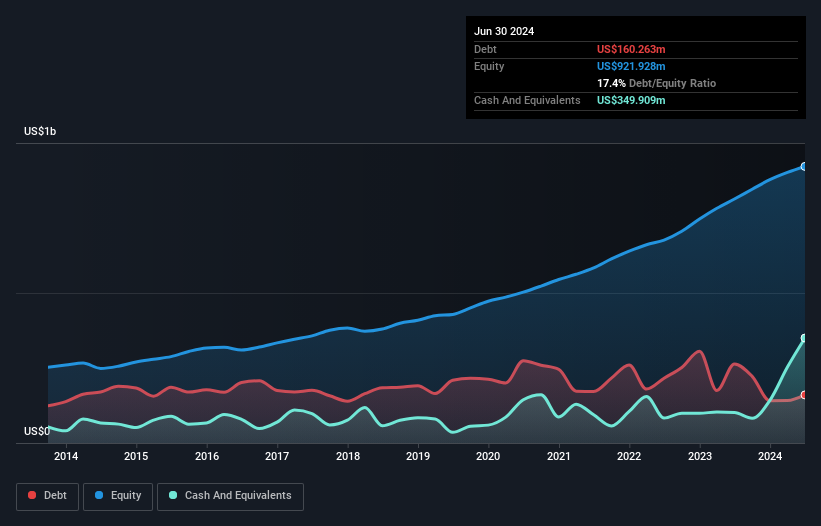
Task: Click the 2024 x-axis label
Action: [x=770, y=456]
